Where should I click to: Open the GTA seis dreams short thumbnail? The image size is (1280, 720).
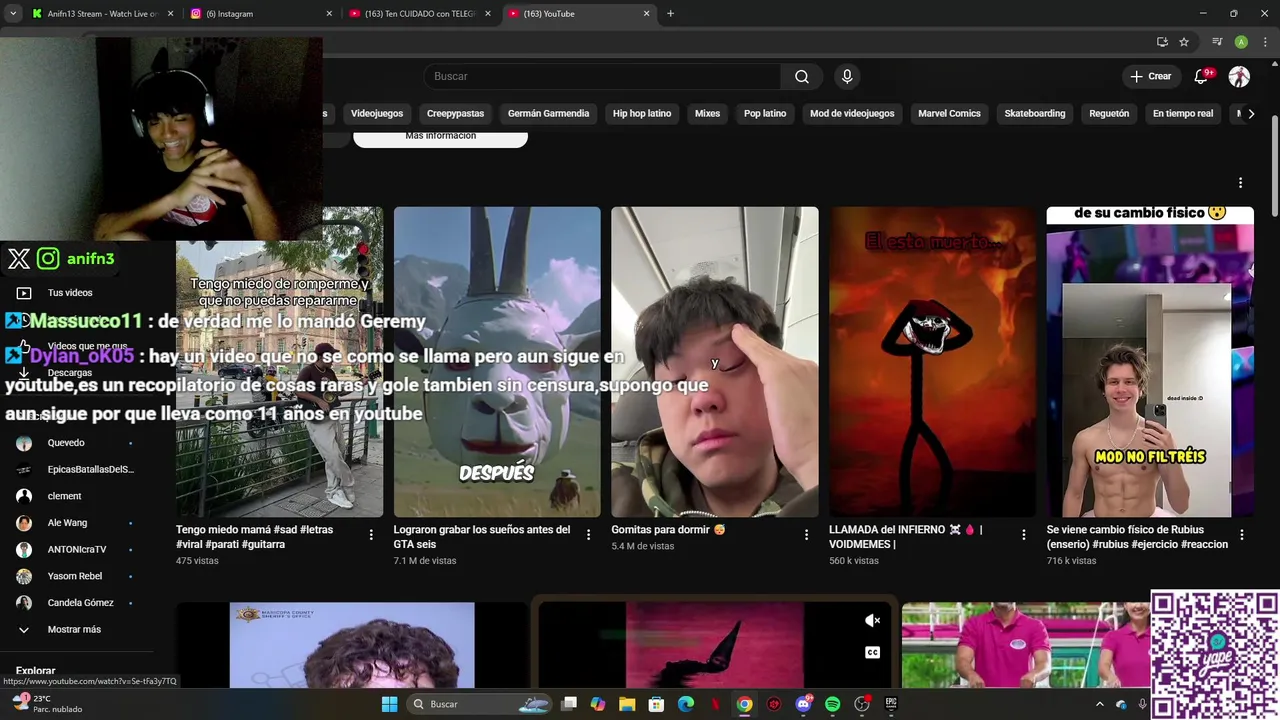click(x=497, y=362)
